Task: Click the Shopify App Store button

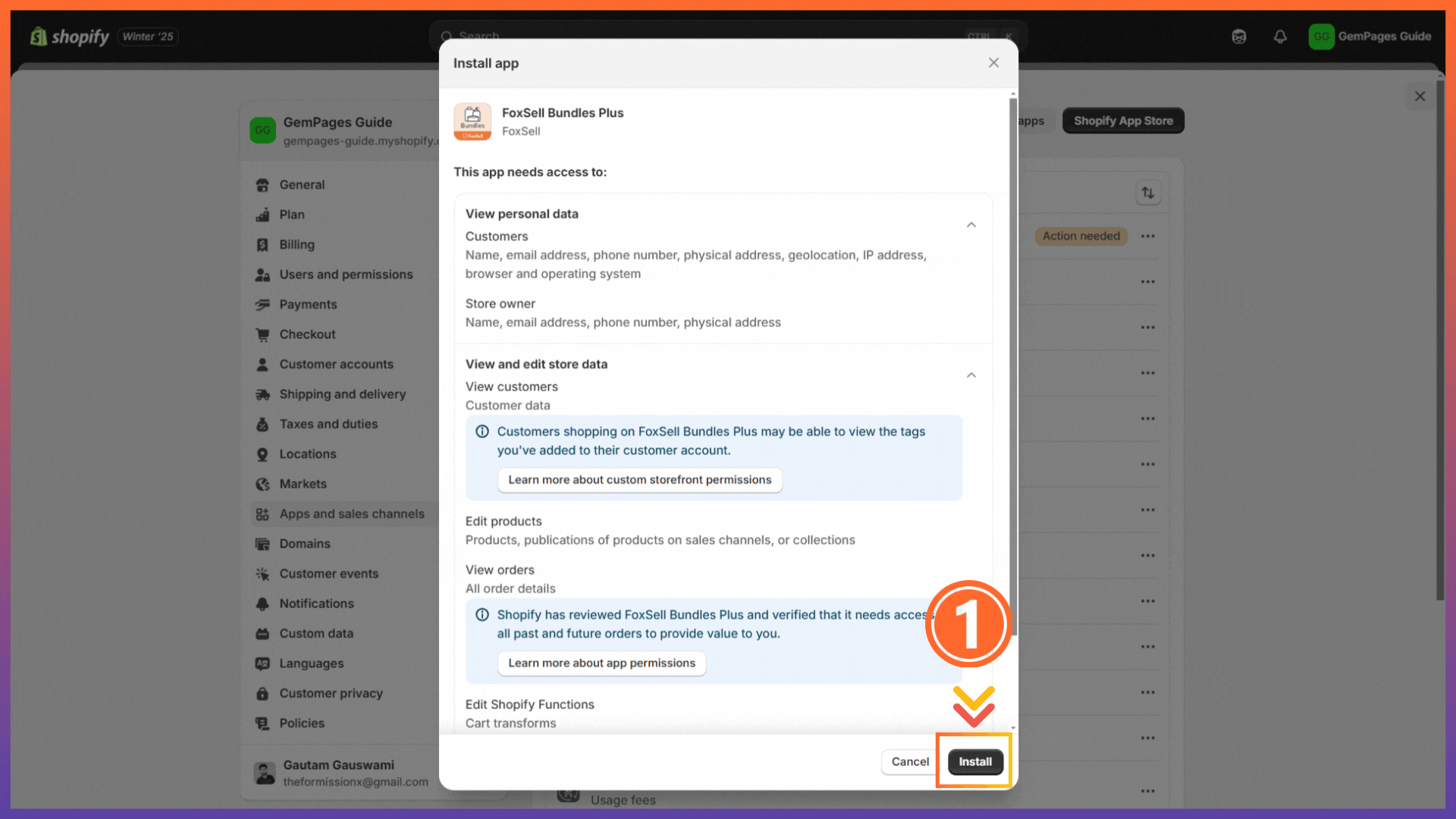Action: [x=1123, y=121]
